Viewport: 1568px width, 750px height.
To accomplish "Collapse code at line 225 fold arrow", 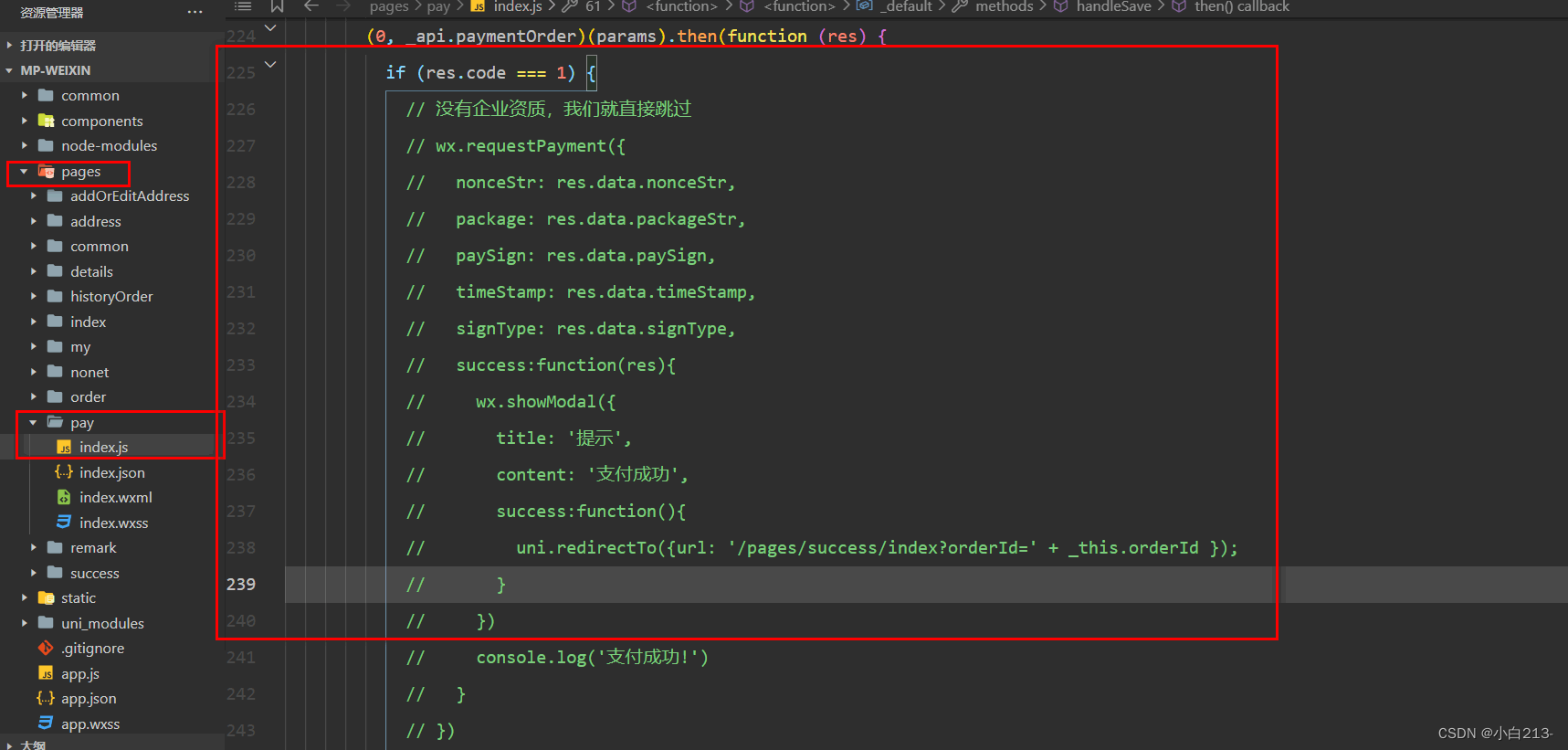I will tap(270, 65).
